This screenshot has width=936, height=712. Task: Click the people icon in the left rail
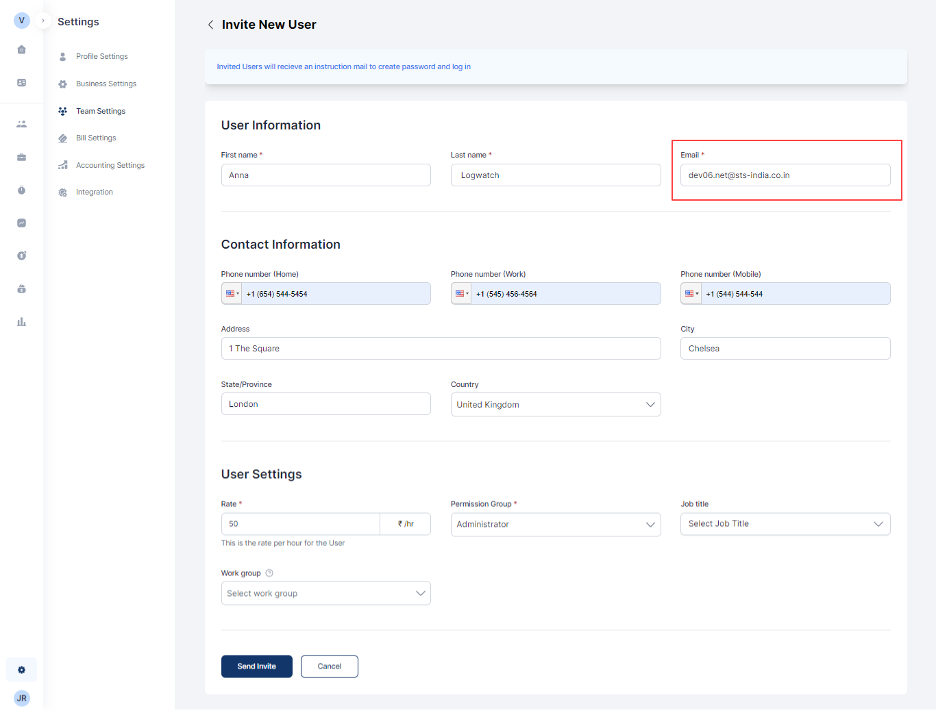(21, 124)
